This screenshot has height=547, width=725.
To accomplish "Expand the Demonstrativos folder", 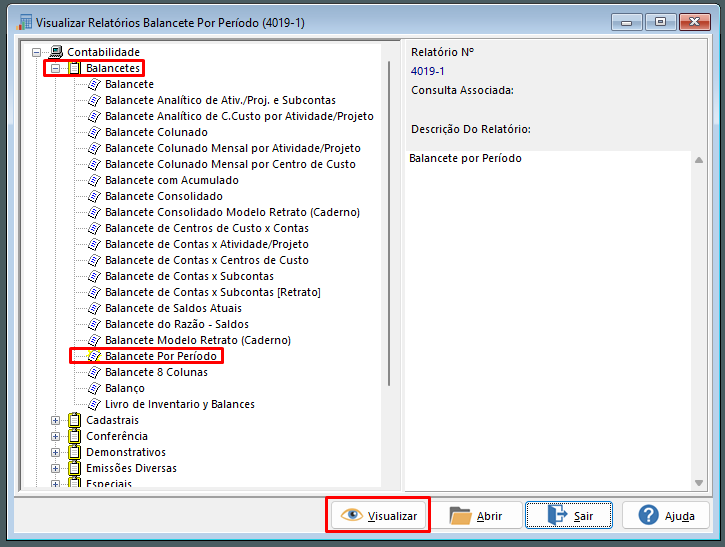I will click(55, 452).
